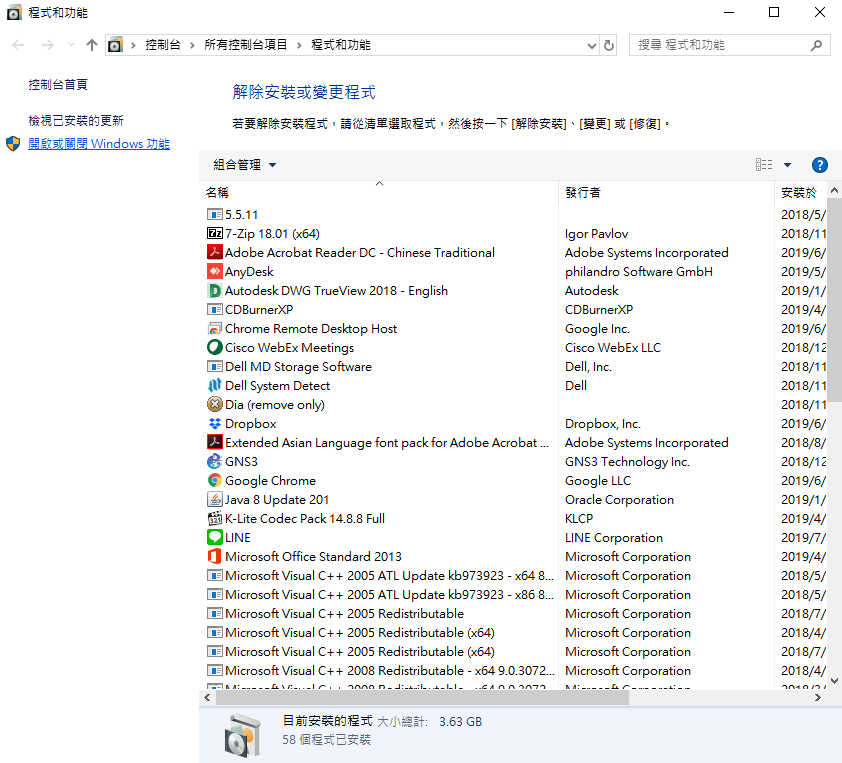Click the back navigation arrow

tap(18, 45)
